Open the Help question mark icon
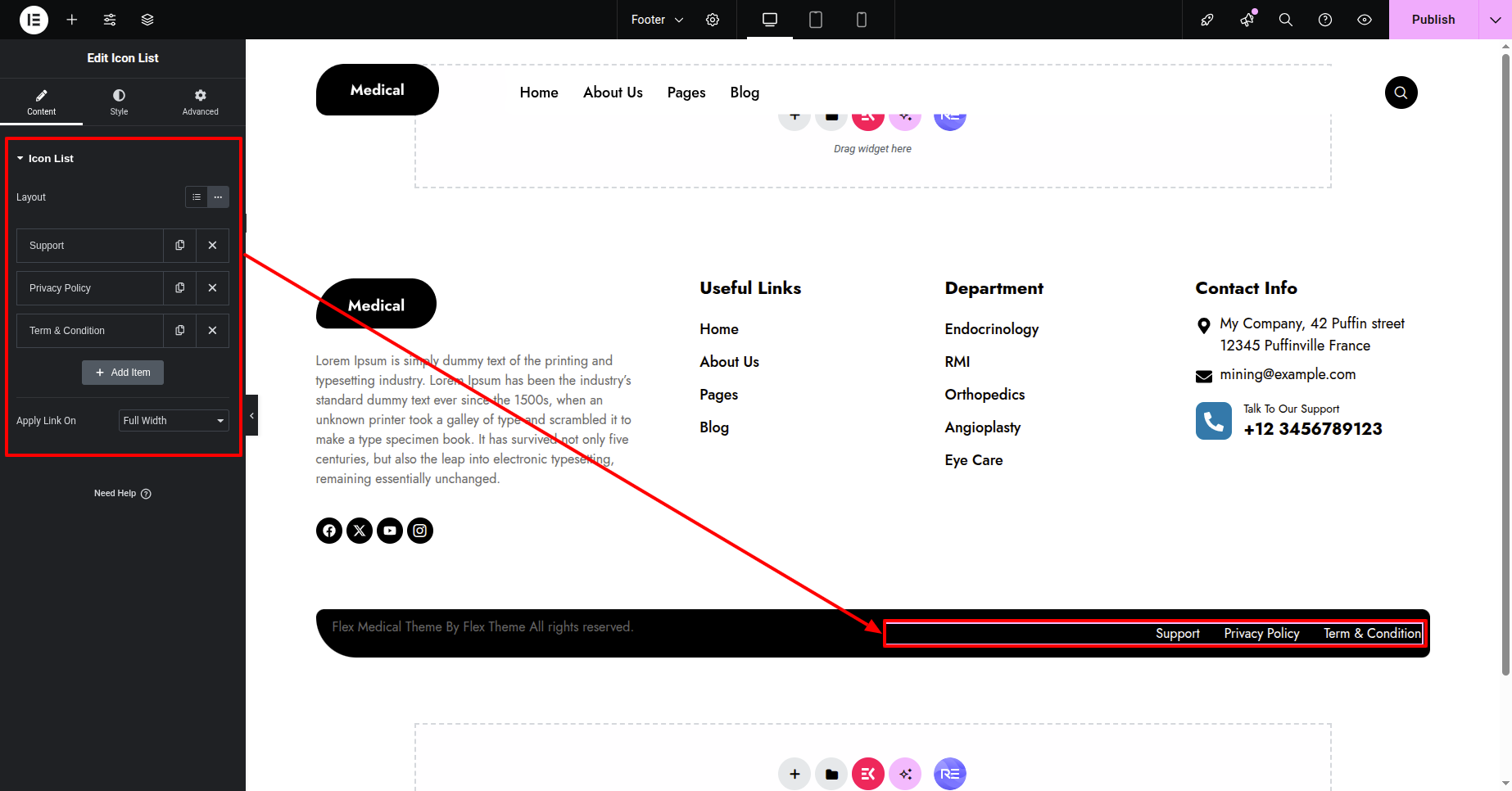The width and height of the screenshot is (1512, 791). point(1325,20)
